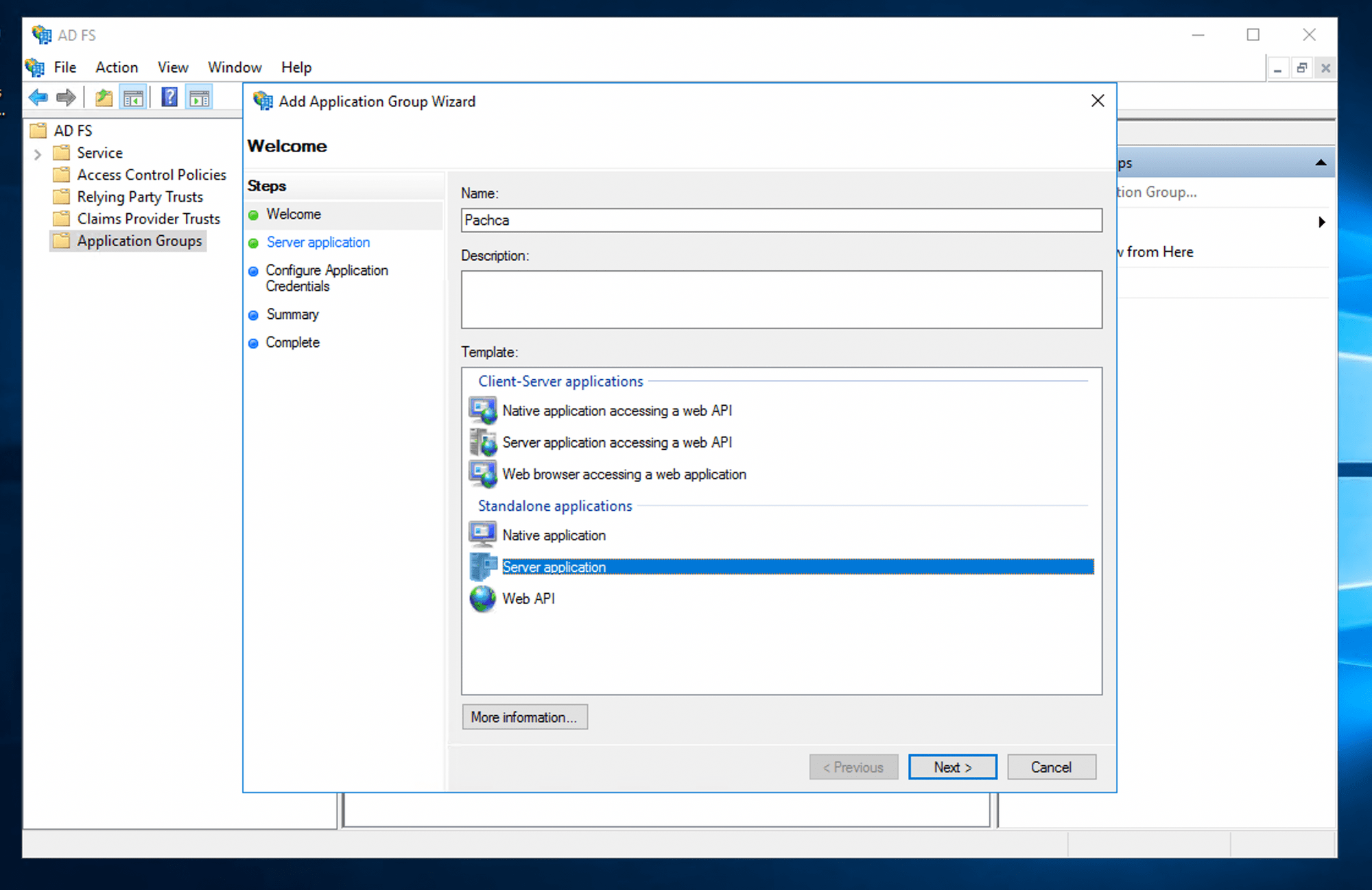1372x890 pixels.
Task: Click the show/hide console tree icon
Action: click(133, 98)
